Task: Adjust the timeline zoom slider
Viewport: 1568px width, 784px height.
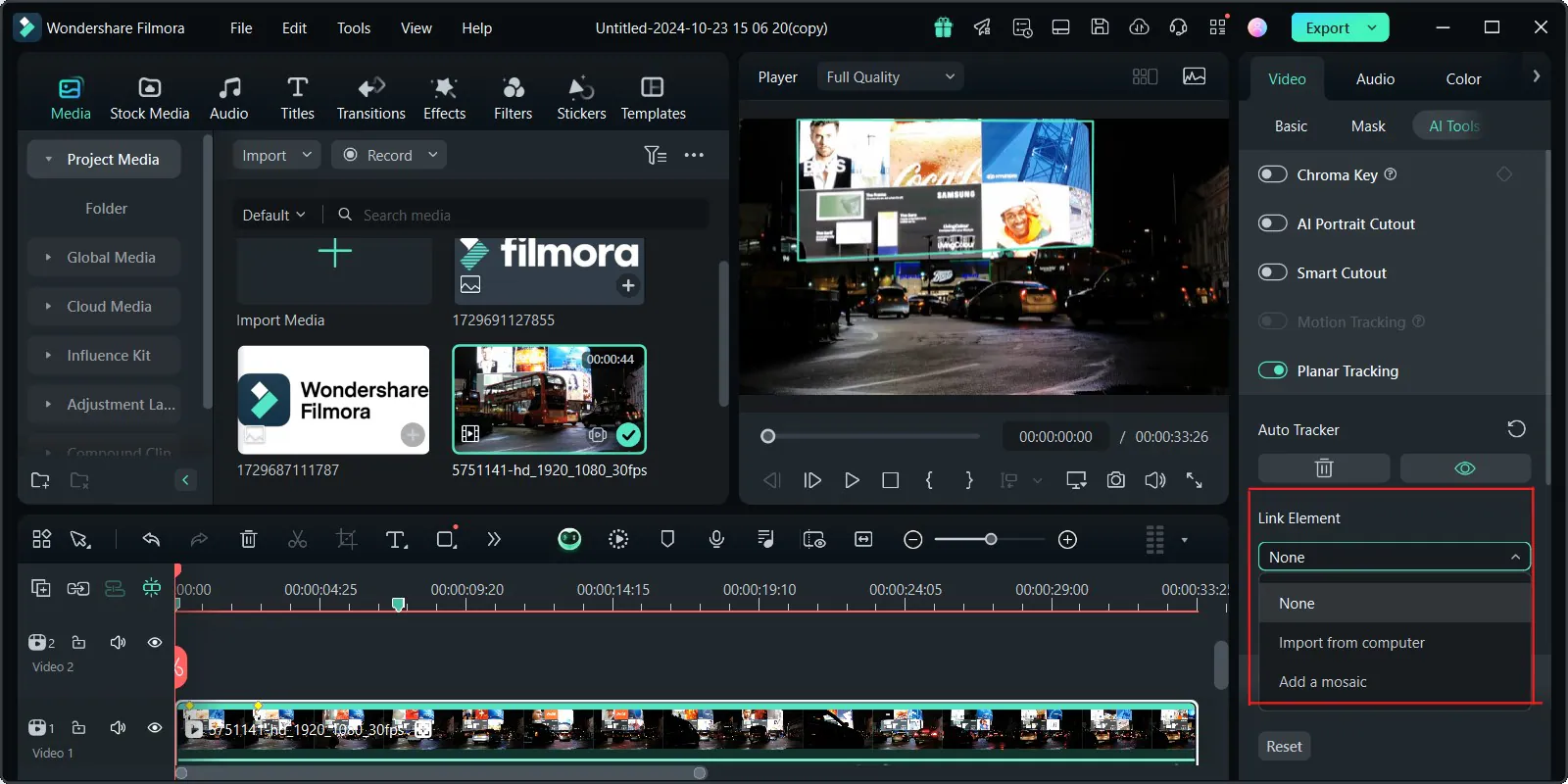Action: (x=990, y=539)
